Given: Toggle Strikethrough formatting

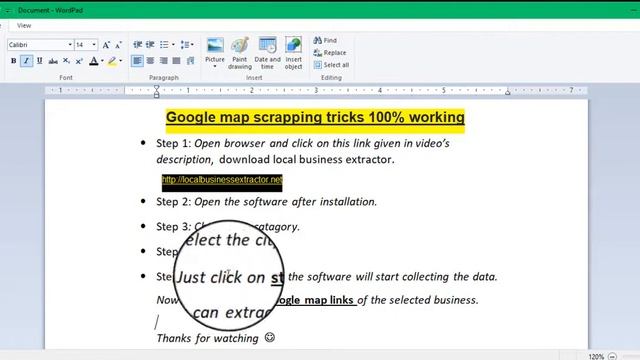Looking at the screenshot, I should pos(53,61).
